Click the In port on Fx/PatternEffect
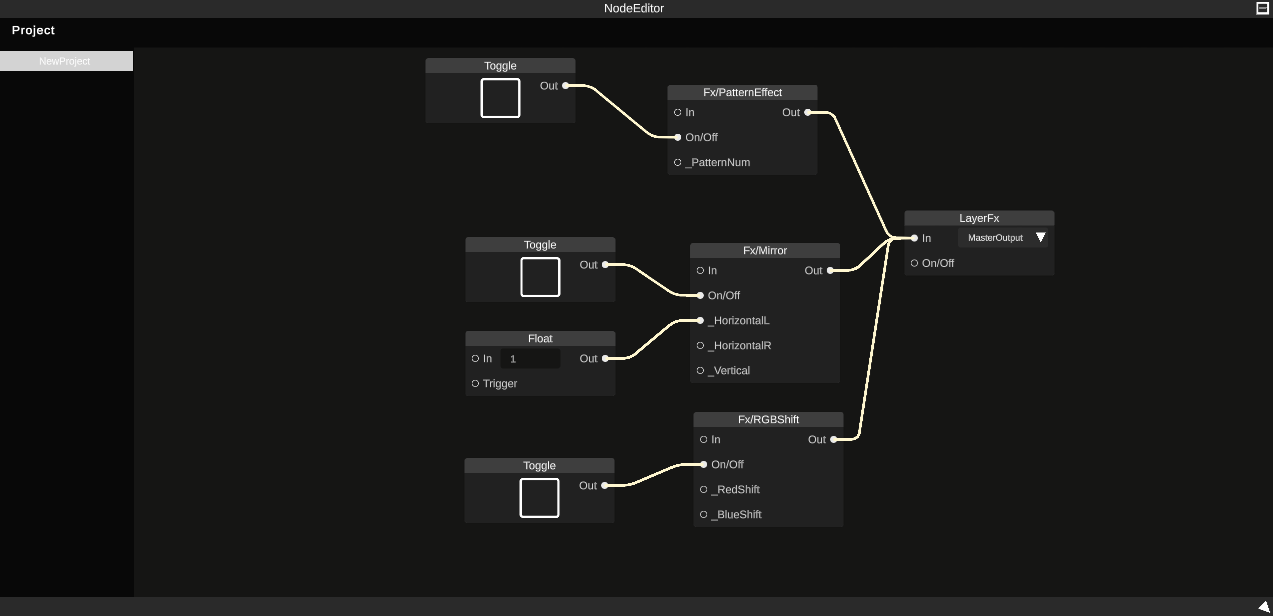This screenshot has height=616, width=1273. point(678,112)
